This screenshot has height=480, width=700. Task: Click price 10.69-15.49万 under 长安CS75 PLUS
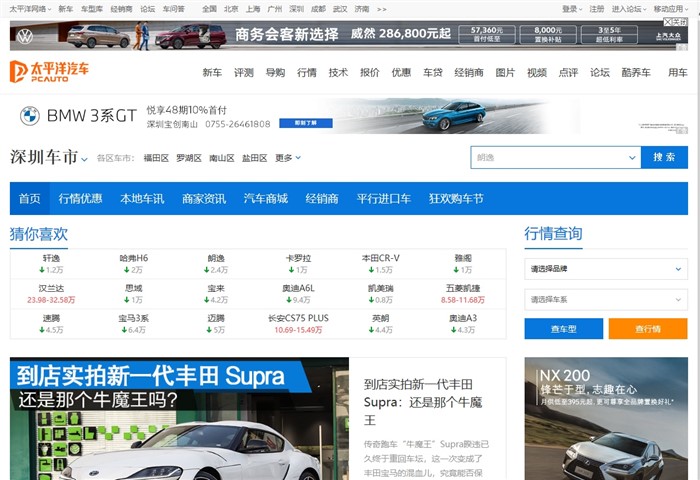[298, 330]
